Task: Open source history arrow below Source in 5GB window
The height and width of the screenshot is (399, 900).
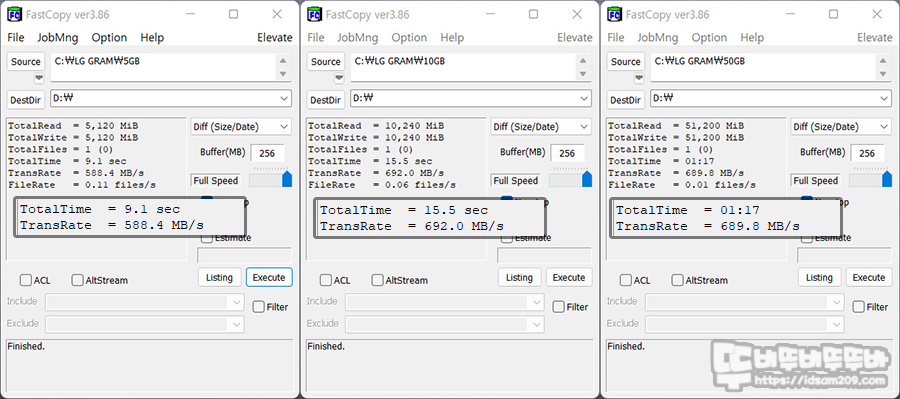Action: pos(39,78)
